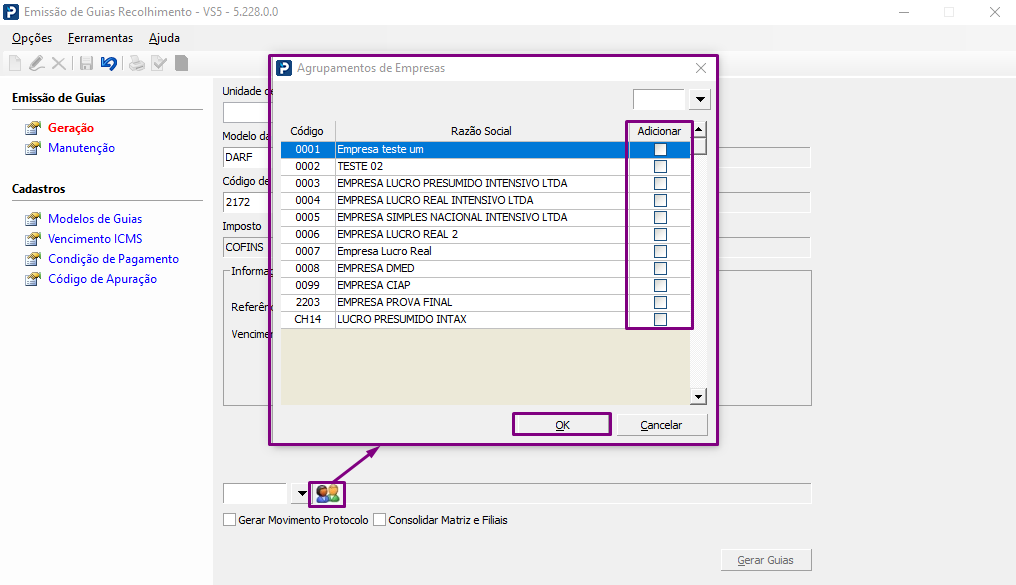Expand dropdown at top of Agrupamentos dialog
Screen dimensions: 1016x585
(x=700, y=99)
